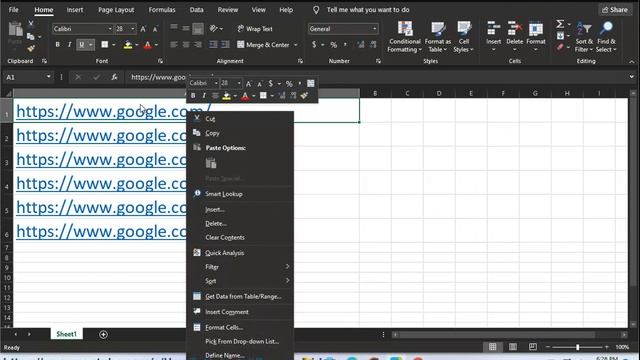
Task: Expand the Name Box dropdown
Action: coord(49,77)
